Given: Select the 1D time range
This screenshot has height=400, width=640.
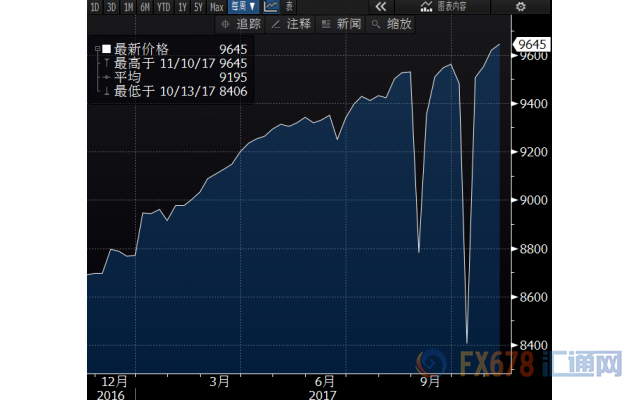Looking at the screenshot, I should 95,7.
